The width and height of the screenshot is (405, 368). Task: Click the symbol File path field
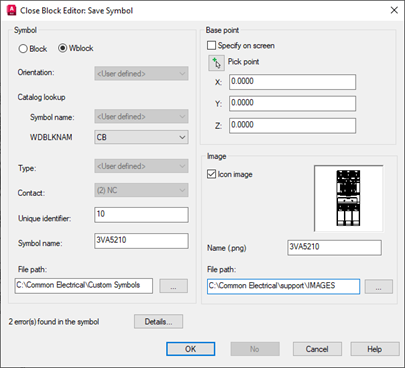click(x=84, y=286)
